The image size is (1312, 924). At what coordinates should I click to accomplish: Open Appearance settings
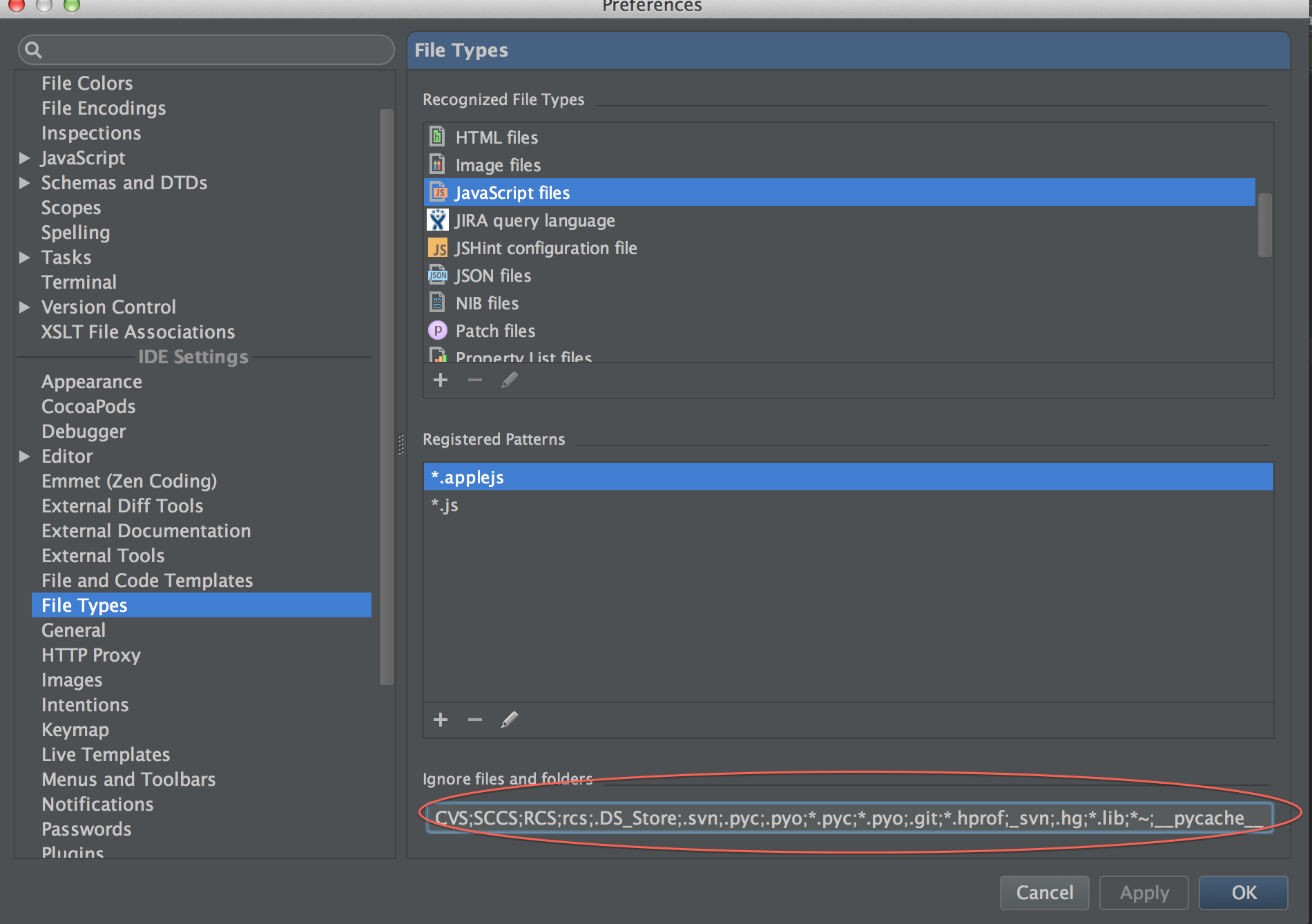coord(92,382)
